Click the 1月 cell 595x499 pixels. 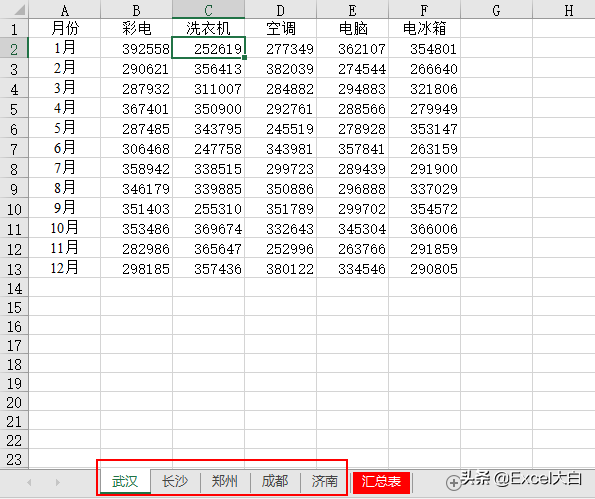point(65,48)
